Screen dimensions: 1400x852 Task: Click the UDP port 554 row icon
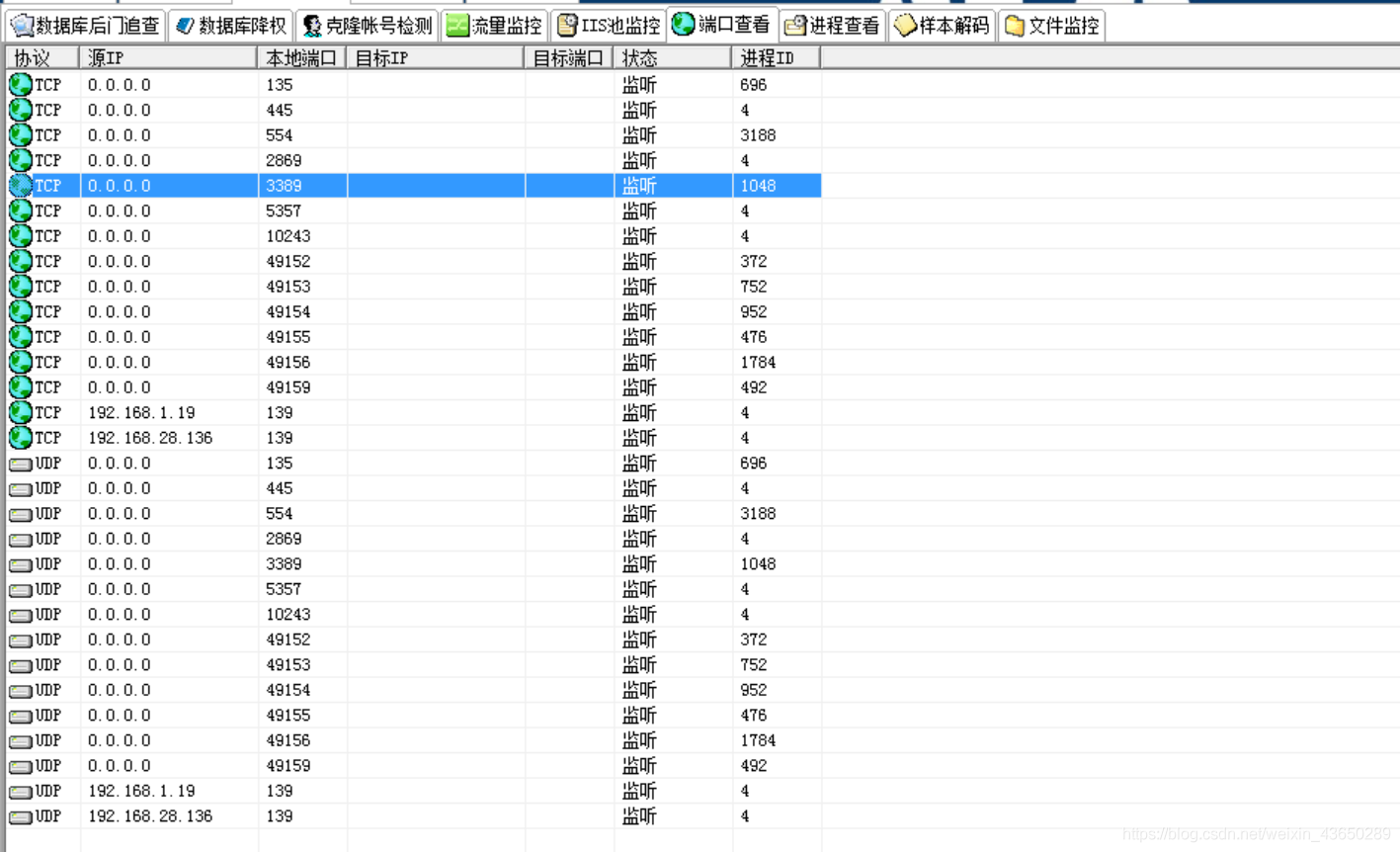tap(21, 514)
